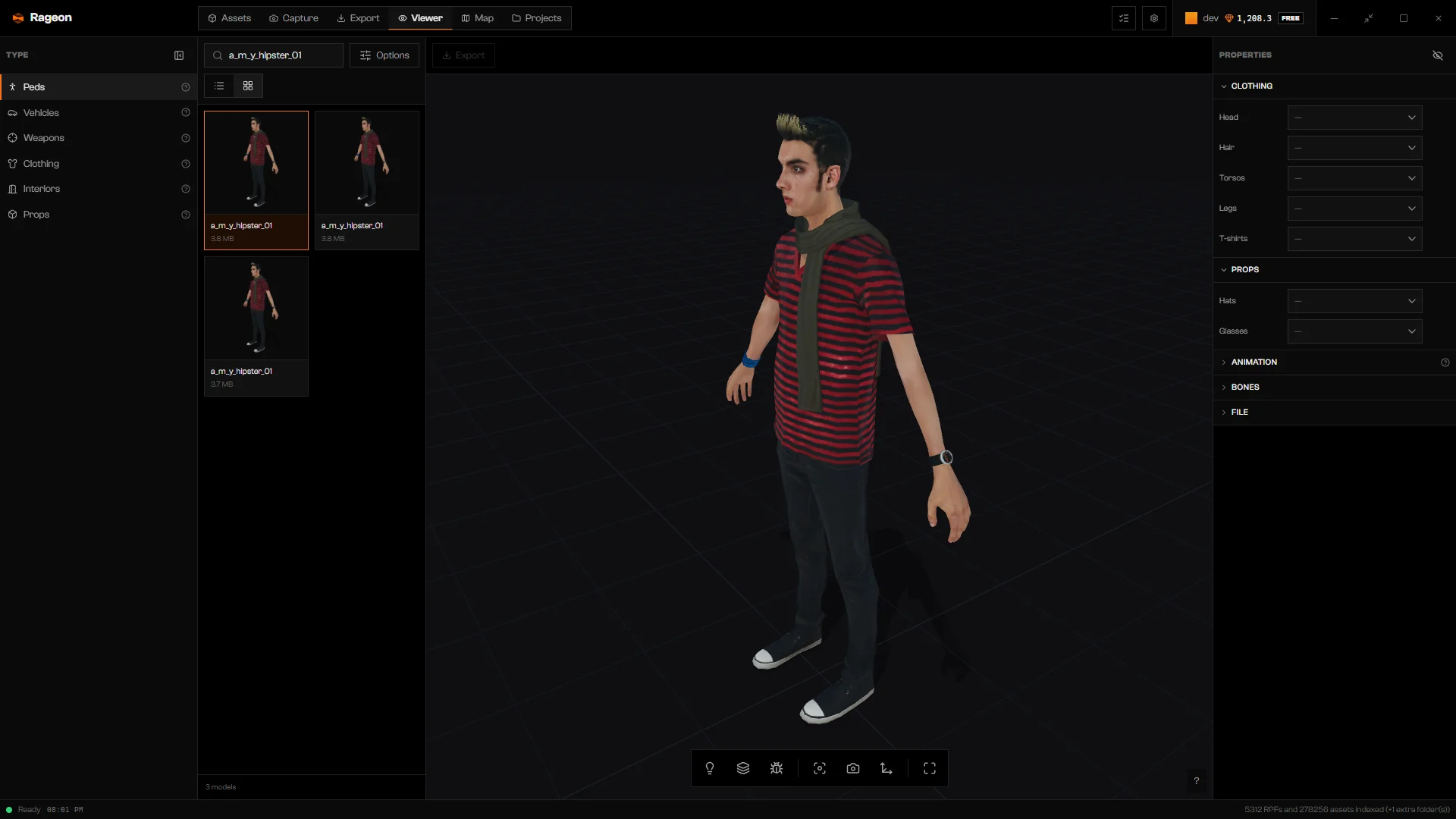This screenshot has height=819, width=1456.
Task: Collapse the Props section in Properties
Action: pos(1334,270)
